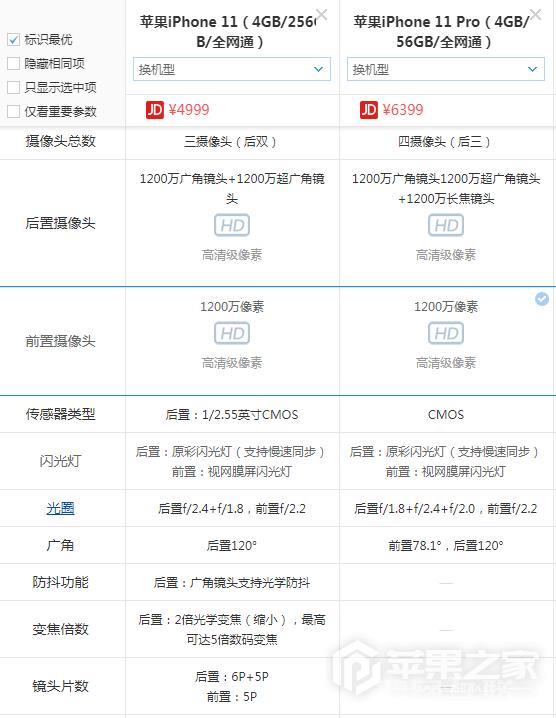Viewport: 556px width, 718px height.
Task: Select the 广角 row label
Action: [60, 545]
